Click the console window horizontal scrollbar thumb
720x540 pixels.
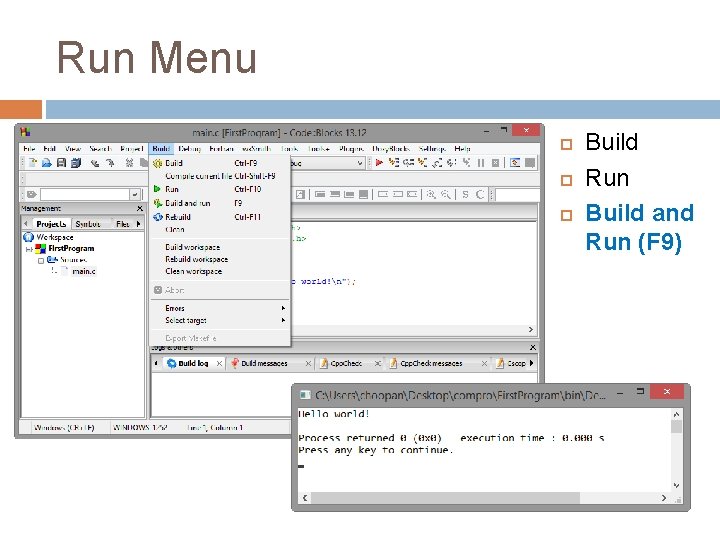click(x=445, y=498)
